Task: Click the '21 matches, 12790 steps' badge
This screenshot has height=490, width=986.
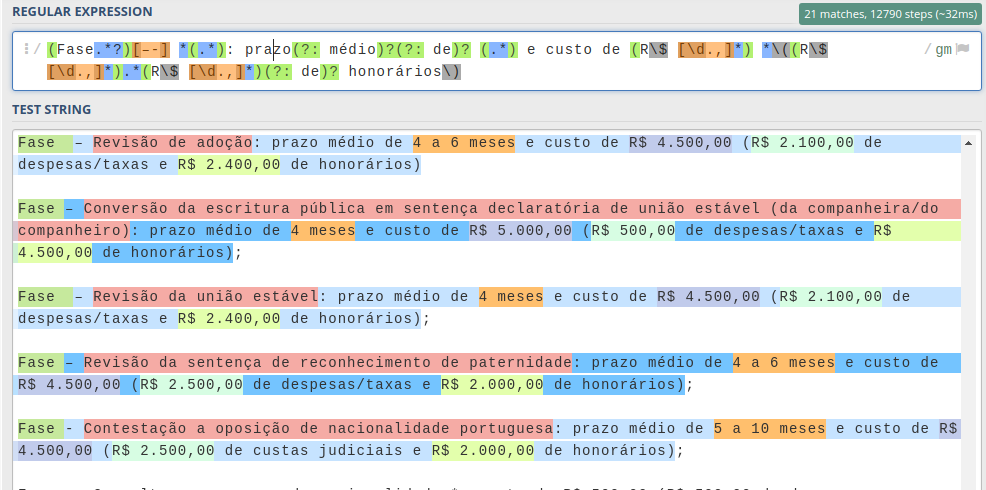Action: pyautogui.click(x=889, y=14)
